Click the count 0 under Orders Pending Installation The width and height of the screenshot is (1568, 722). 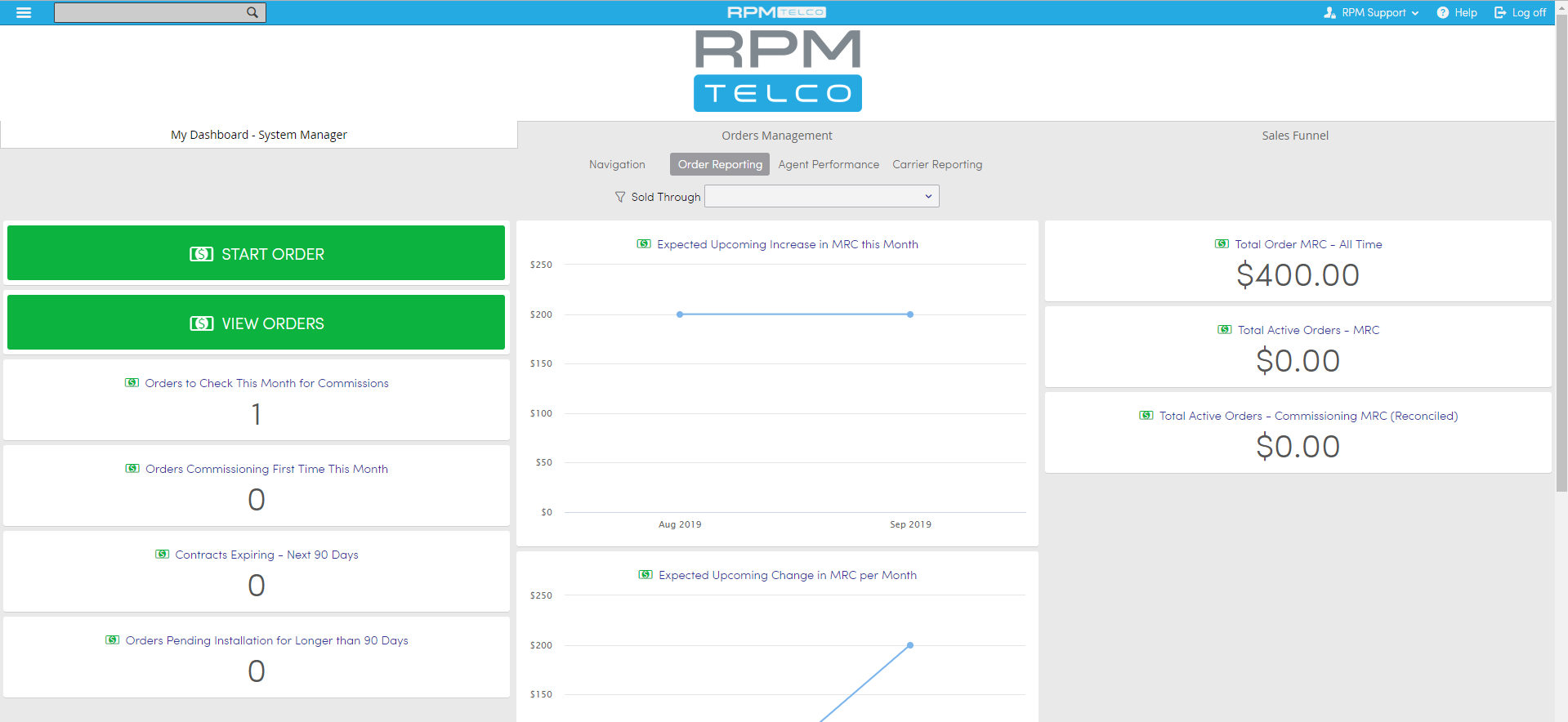(x=257, y=671)
